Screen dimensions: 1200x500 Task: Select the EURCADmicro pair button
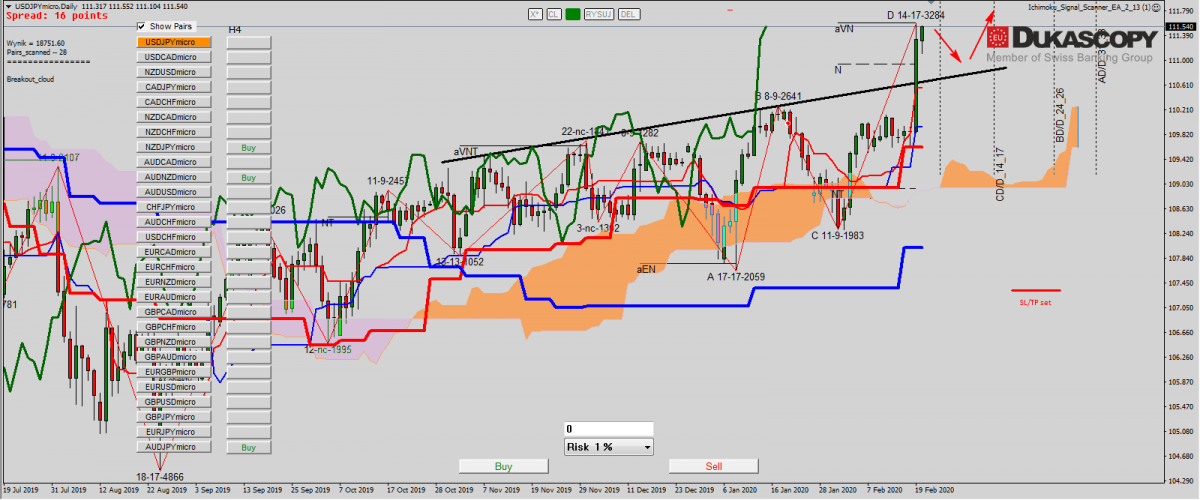tap(173, 252)
